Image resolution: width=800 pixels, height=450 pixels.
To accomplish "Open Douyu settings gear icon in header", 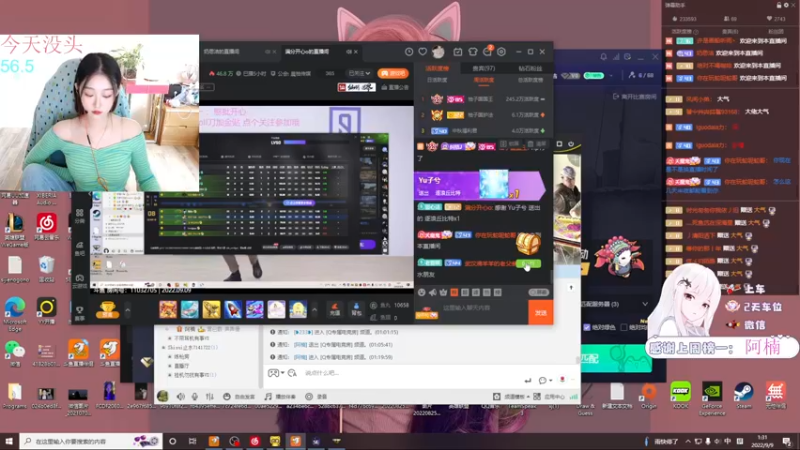I will [502, 52].
